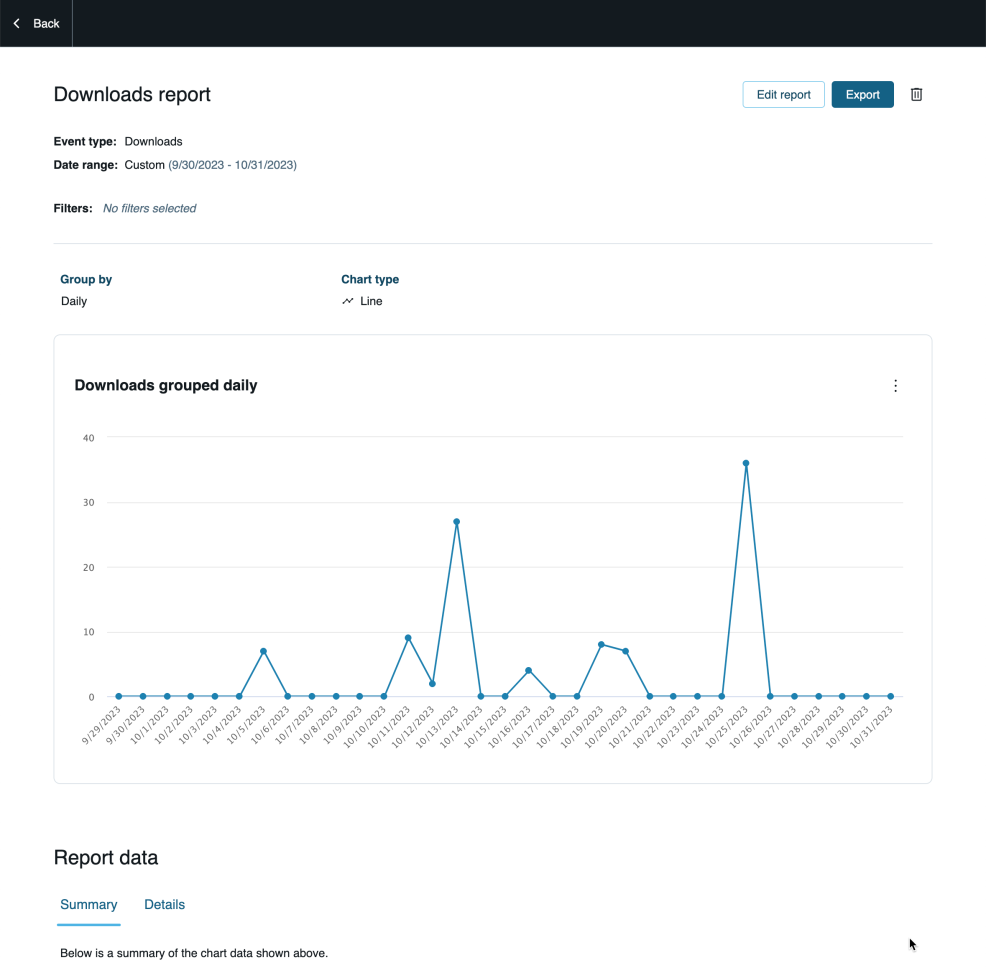Click the 10/25/2023 peak data point
The height and width of the screenshot is (978, 986).
pos(746,463)
